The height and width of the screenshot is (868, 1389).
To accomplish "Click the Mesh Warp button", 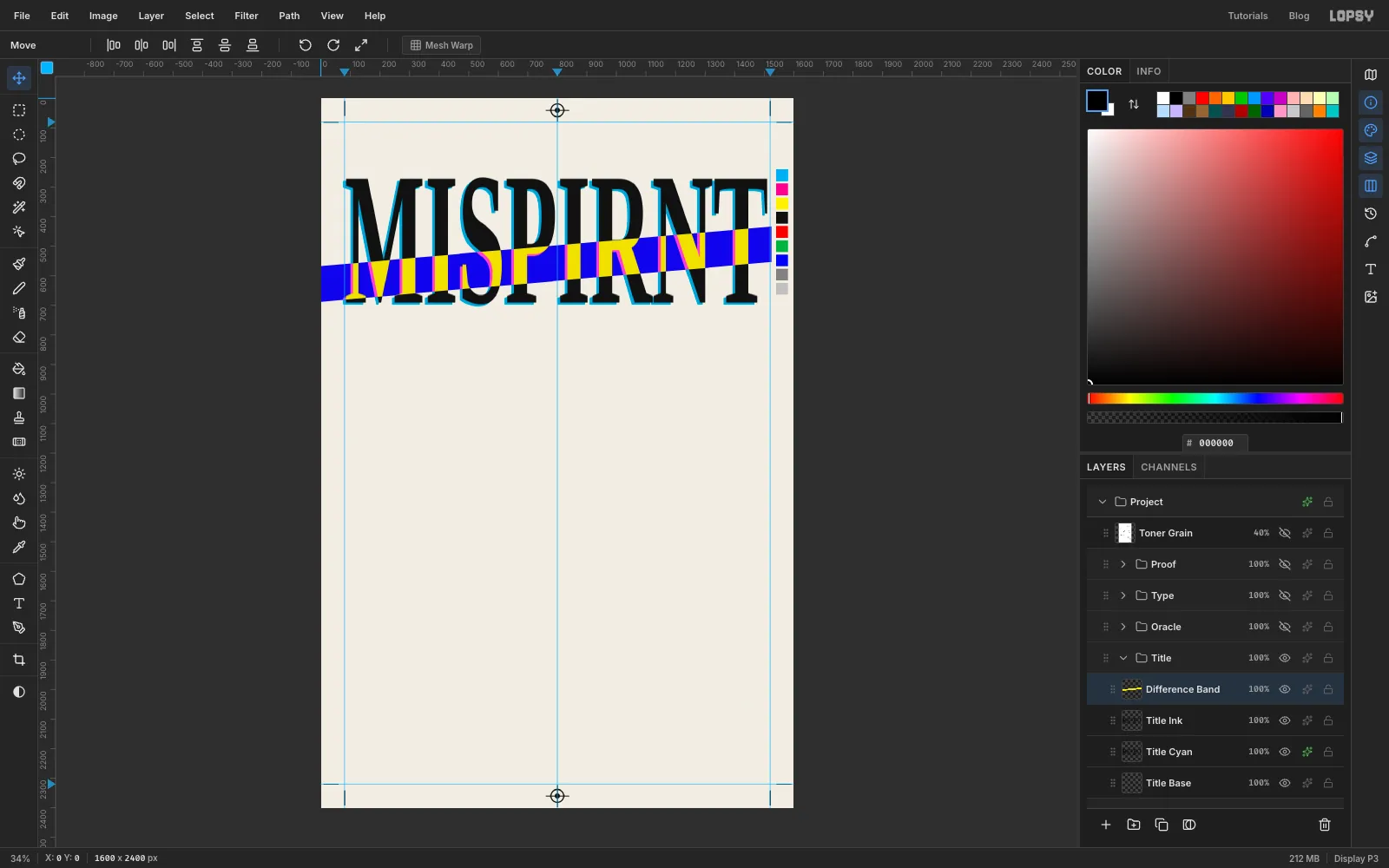I will coord(442,45).
